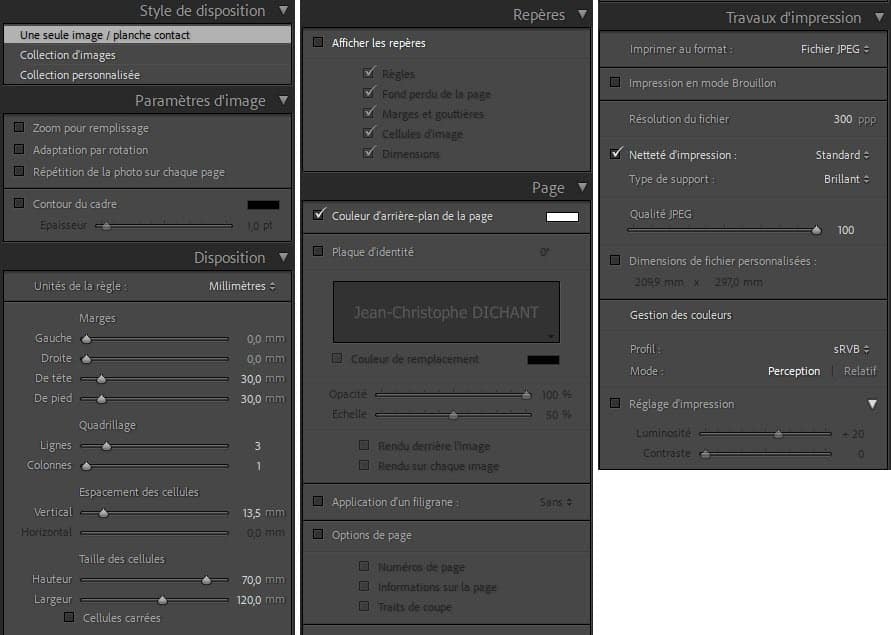Choose Relatif rendering mode
Viewport: 891px width, 635px height.
point(859,371)
